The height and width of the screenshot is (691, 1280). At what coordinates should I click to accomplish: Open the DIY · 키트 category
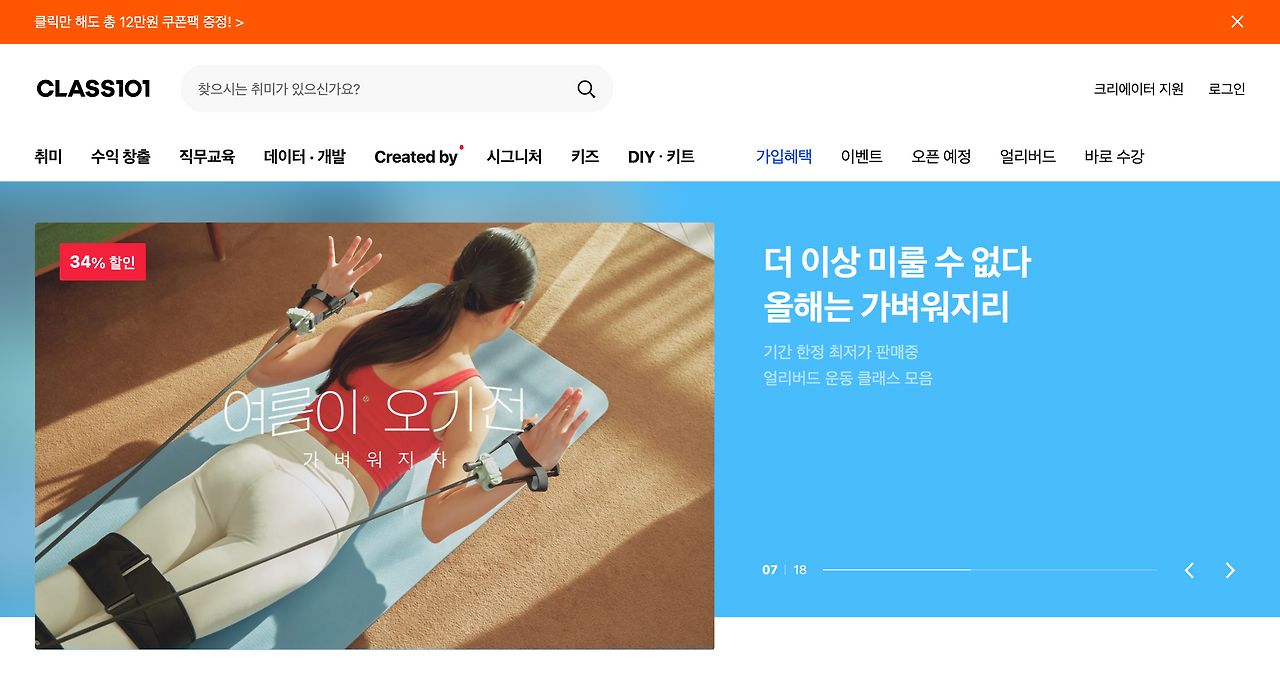coord(661,157)
